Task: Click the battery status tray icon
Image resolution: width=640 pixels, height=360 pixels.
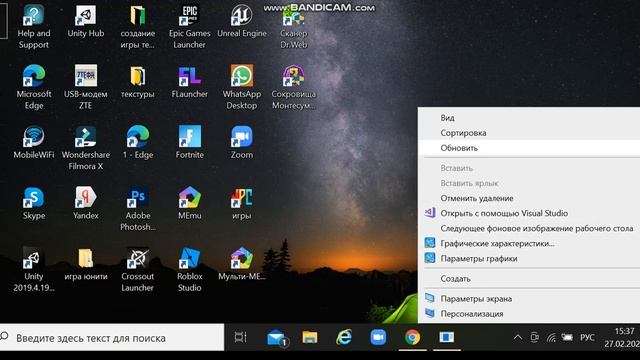Action: coord(567,338)
